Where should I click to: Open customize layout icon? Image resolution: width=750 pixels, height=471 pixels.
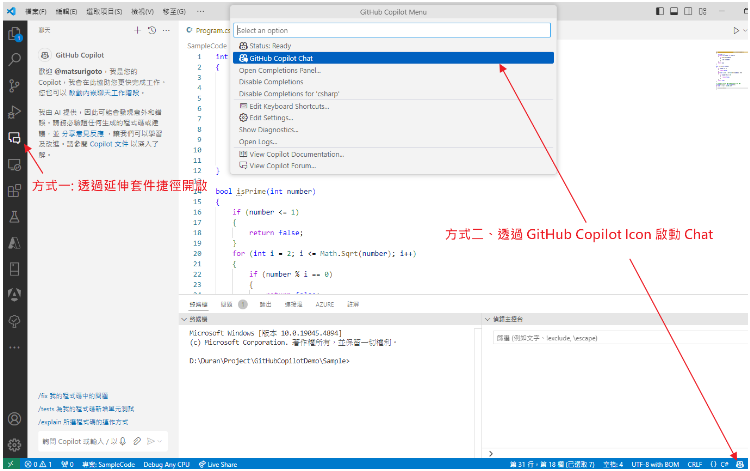[702, 11]
